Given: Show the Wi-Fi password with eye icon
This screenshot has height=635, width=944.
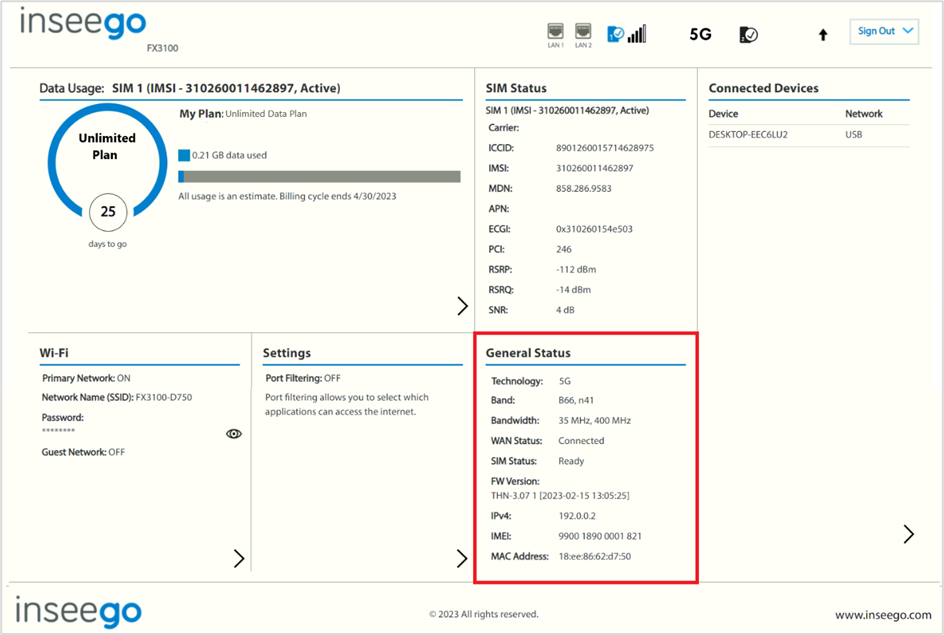Looking at the screenshot, I should (234, 434).
